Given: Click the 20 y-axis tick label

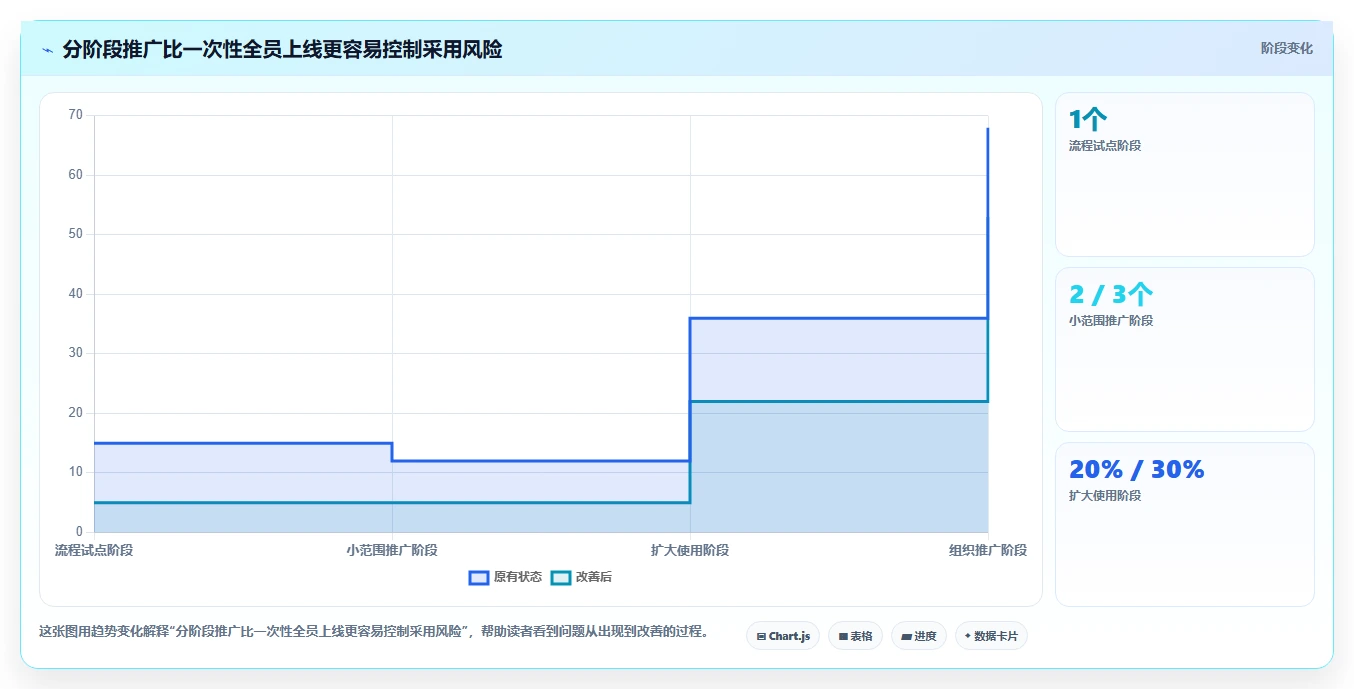Looking at the screenshot, I should [76, 413].
